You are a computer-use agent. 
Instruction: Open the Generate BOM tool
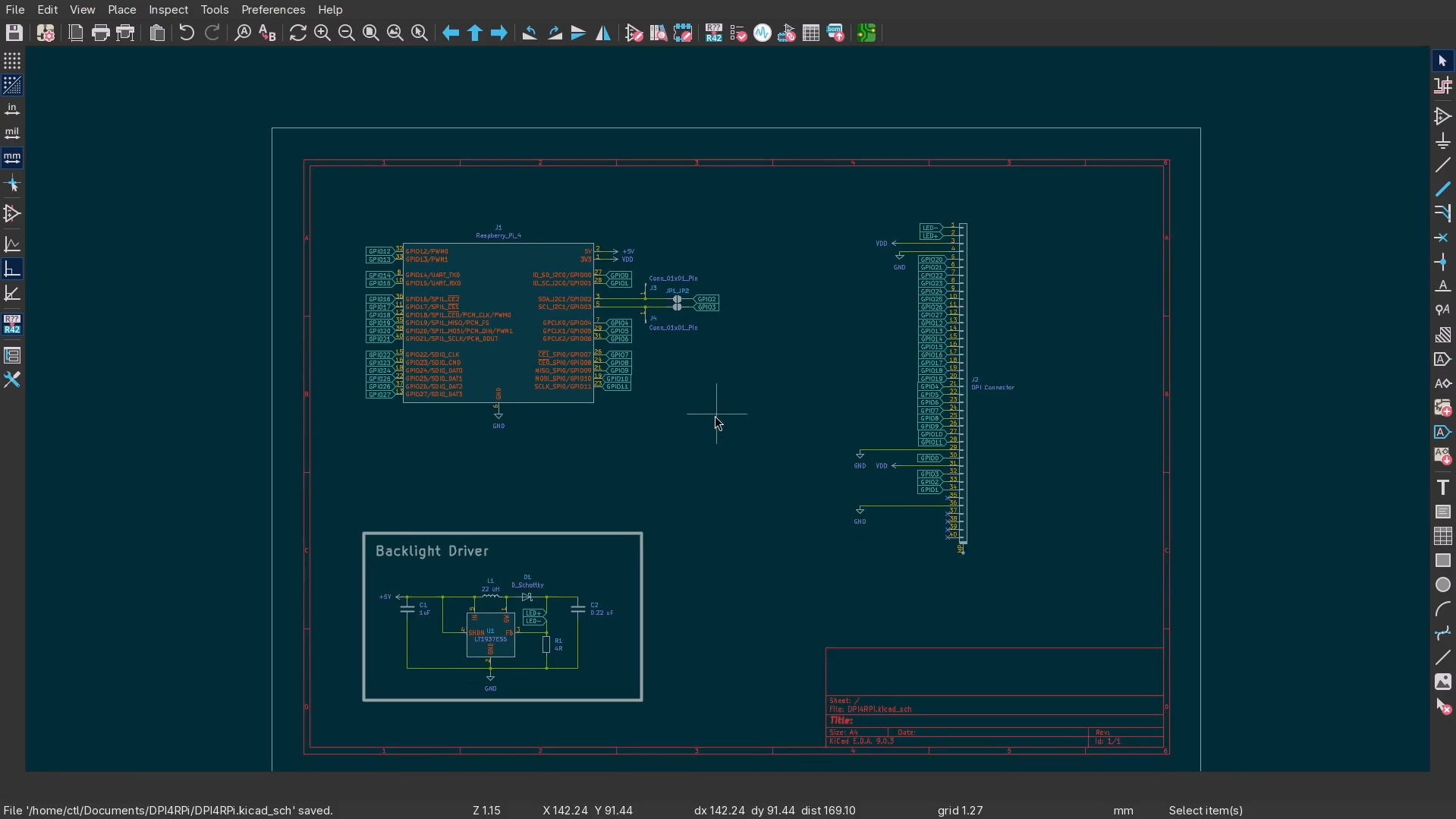click(x=835, y=33)
